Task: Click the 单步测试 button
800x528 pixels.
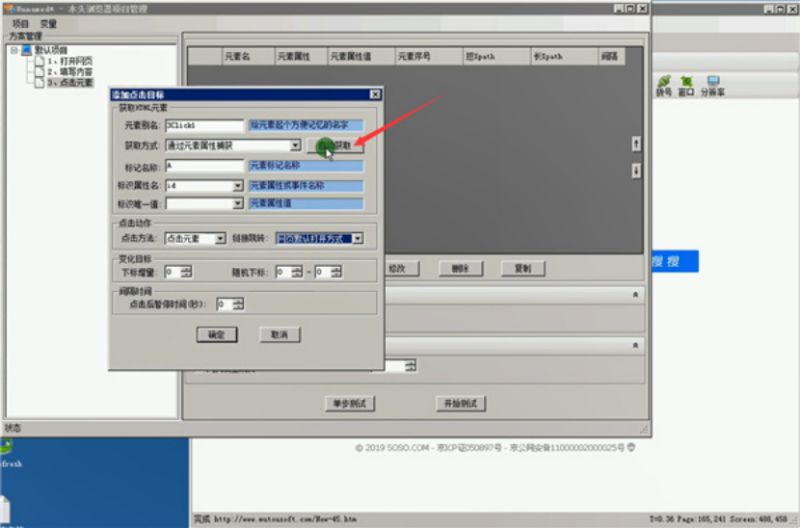Action: tap(350, 404)
